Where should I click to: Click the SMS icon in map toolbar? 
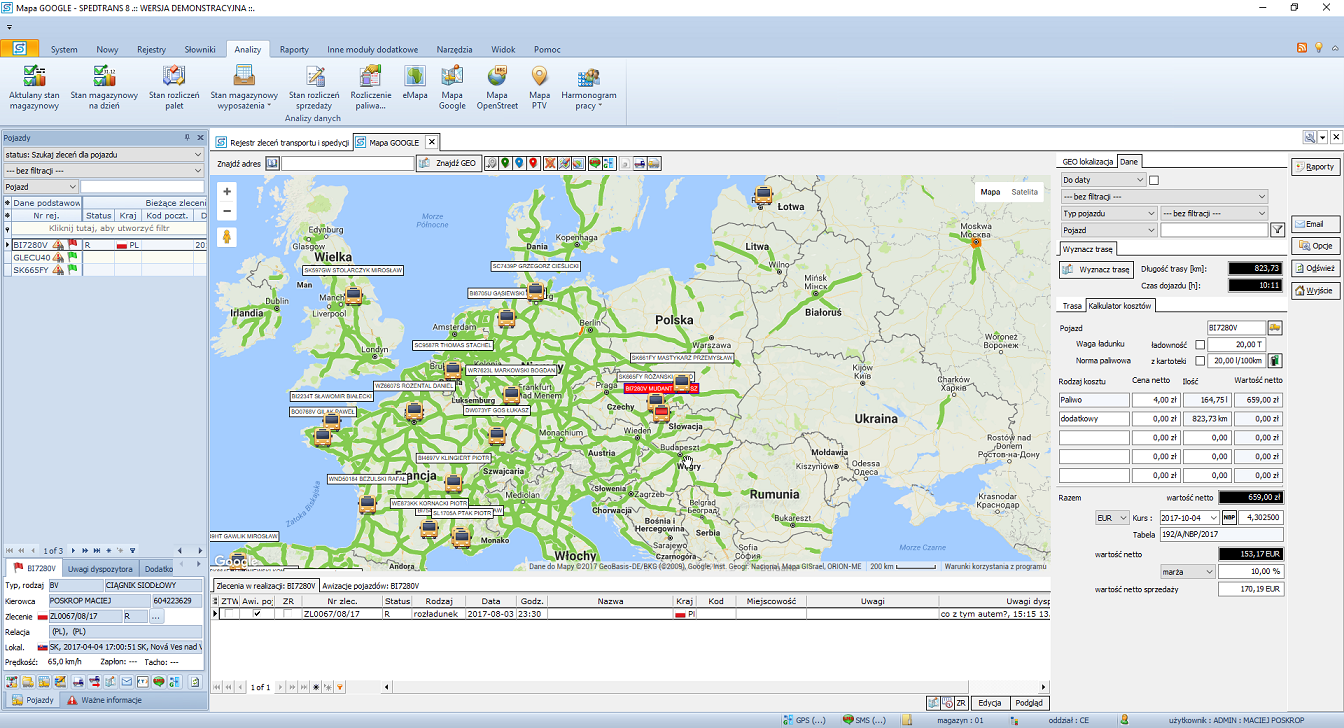click(595, 163)
